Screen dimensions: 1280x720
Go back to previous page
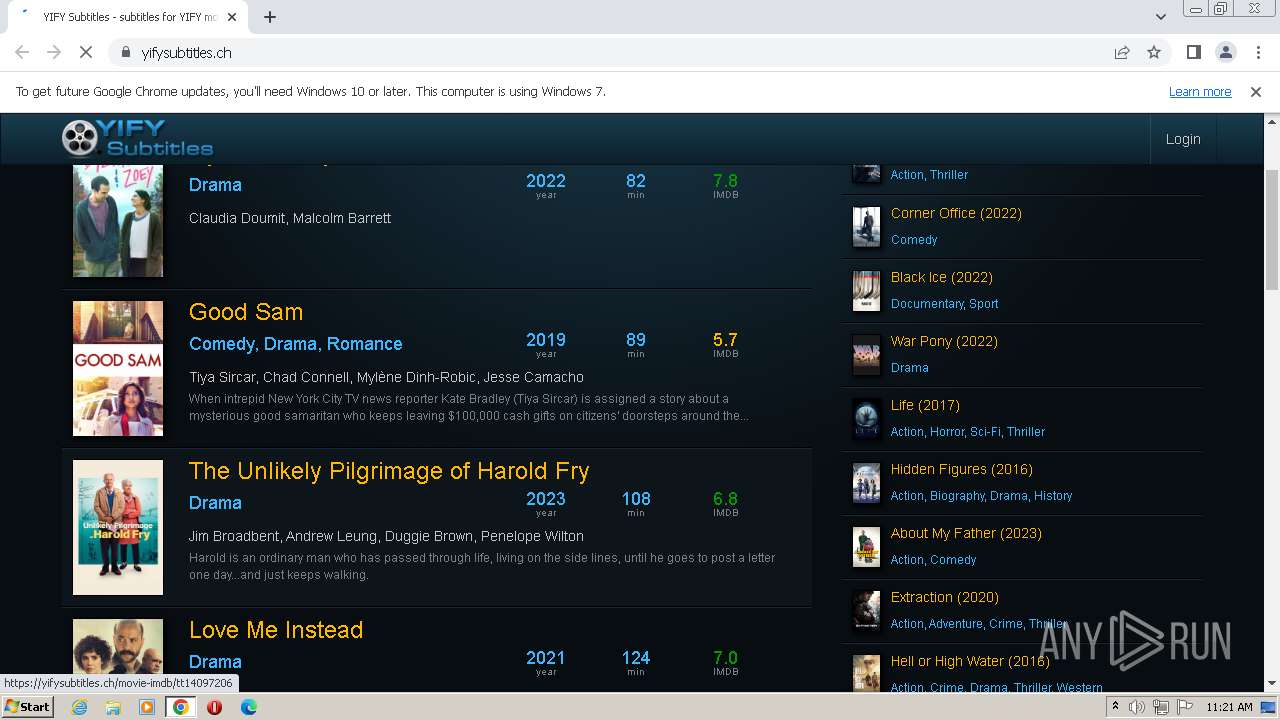tap(22, 52)
